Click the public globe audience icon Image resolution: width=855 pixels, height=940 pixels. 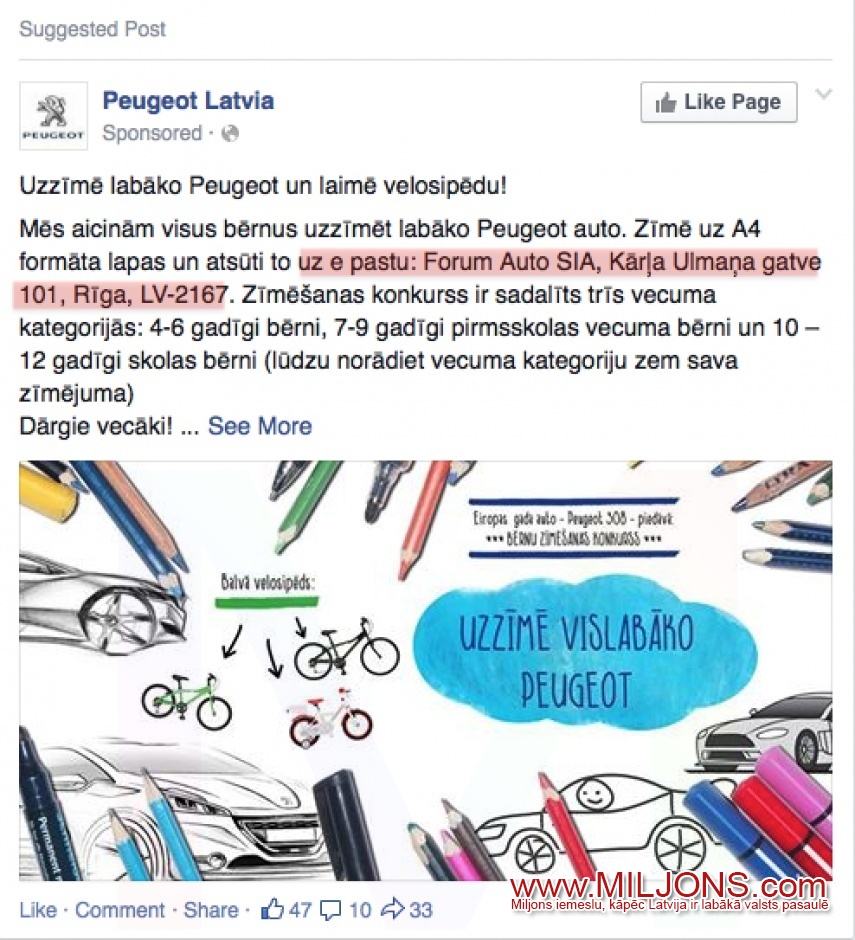point(230,133)
